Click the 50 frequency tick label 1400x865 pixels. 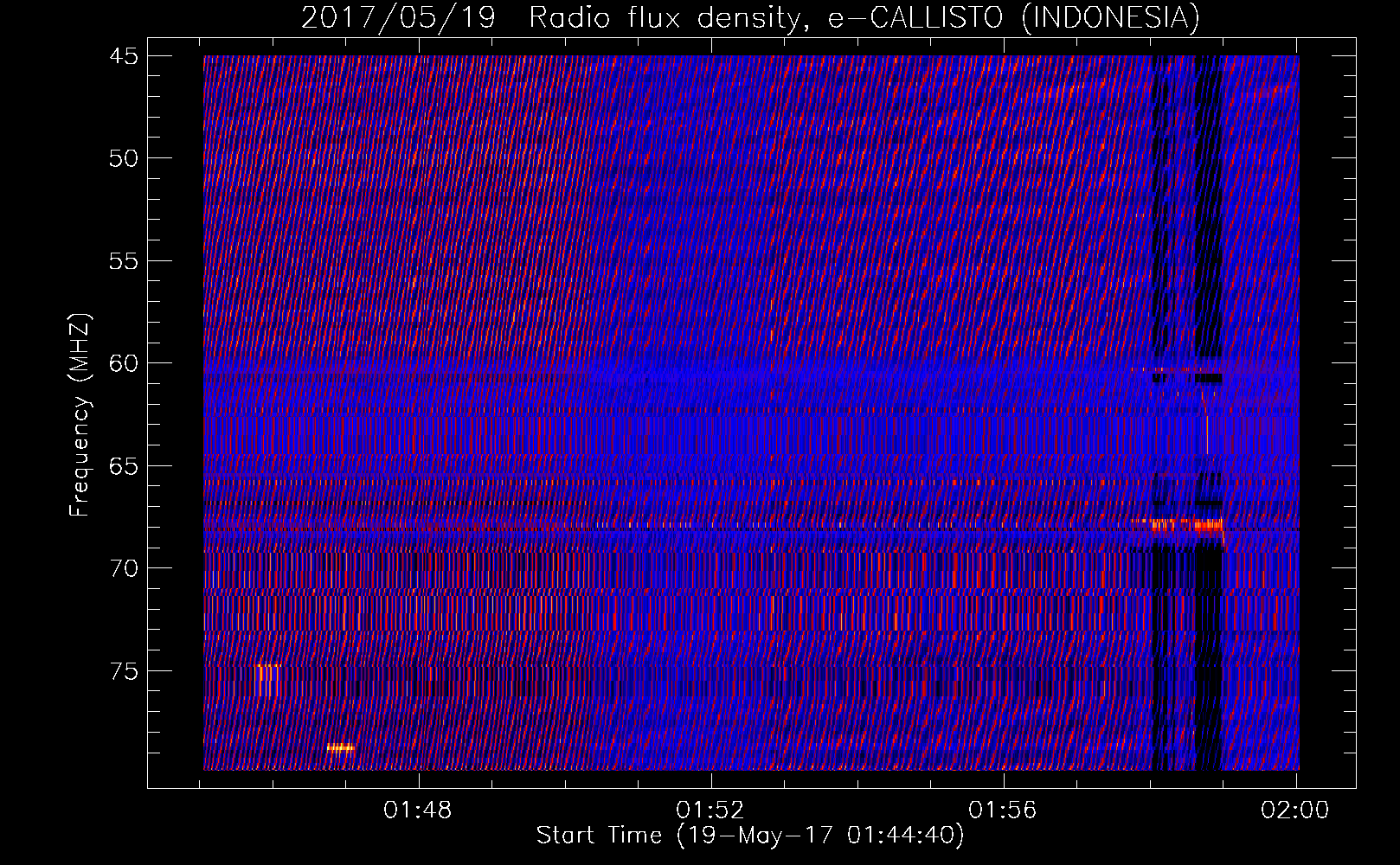124,158
